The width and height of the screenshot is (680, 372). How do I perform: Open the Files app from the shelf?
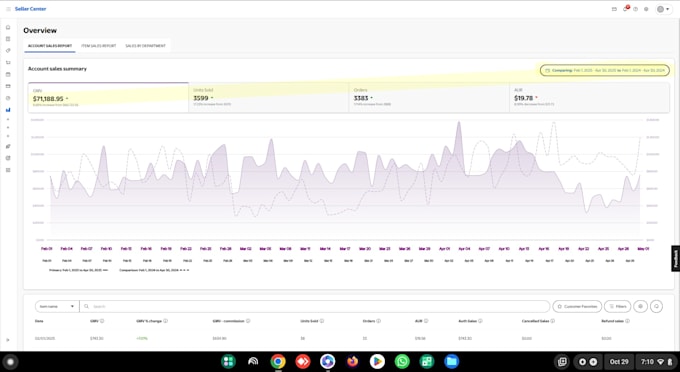(451, 362)
